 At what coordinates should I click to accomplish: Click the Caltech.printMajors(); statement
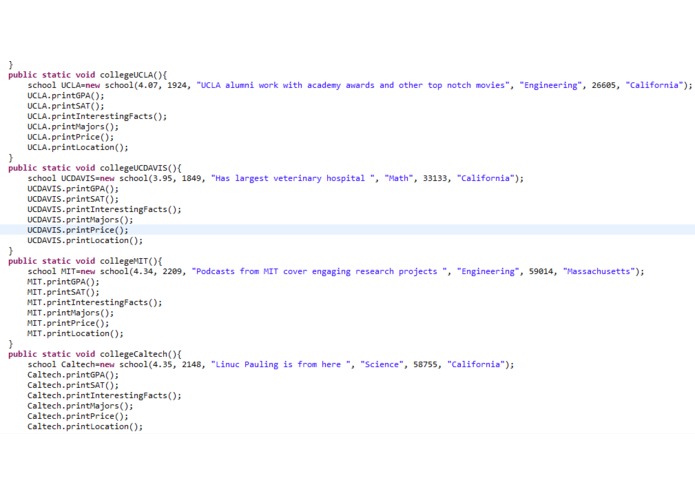click(x=80, y=406)
